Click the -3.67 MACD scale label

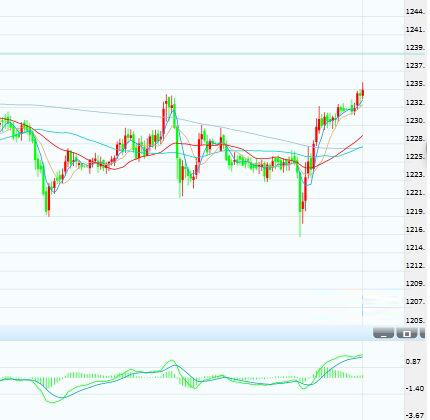point(415,416)
